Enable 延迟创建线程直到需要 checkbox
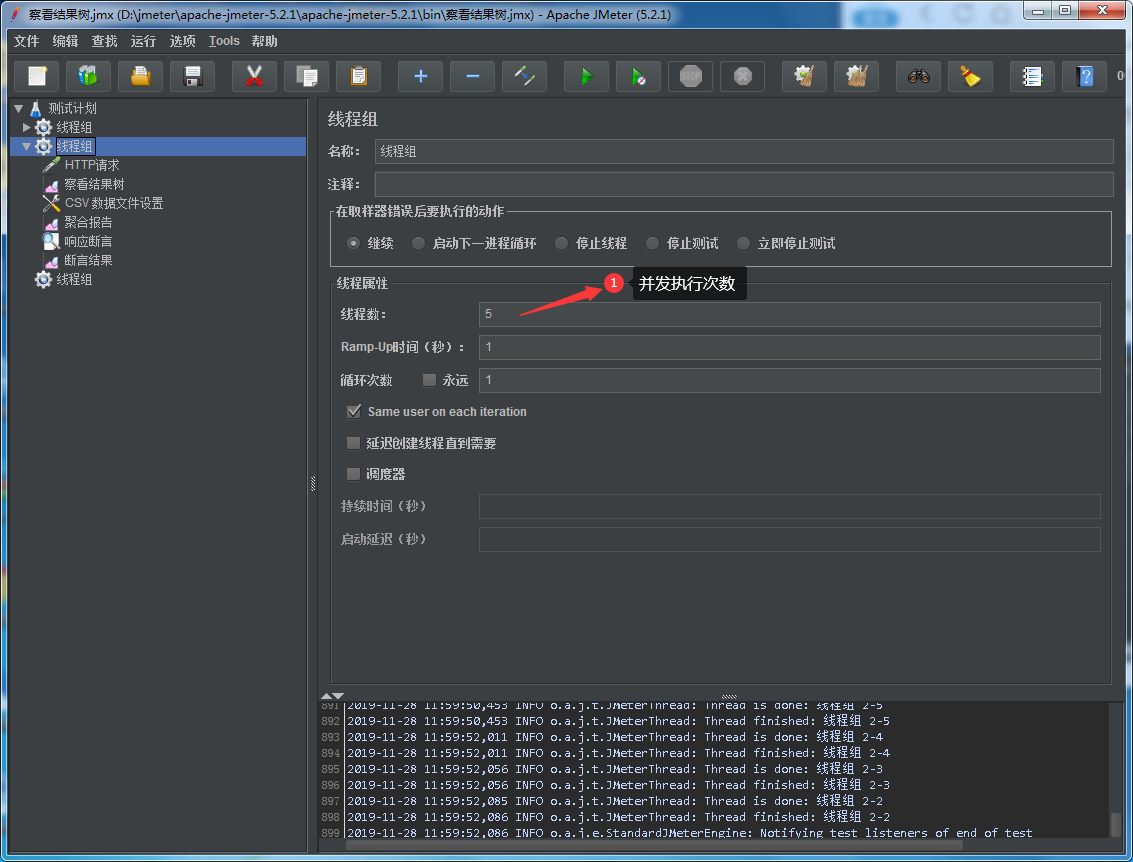The width and height of the screenshot is (1133, 862). point(353,443)
